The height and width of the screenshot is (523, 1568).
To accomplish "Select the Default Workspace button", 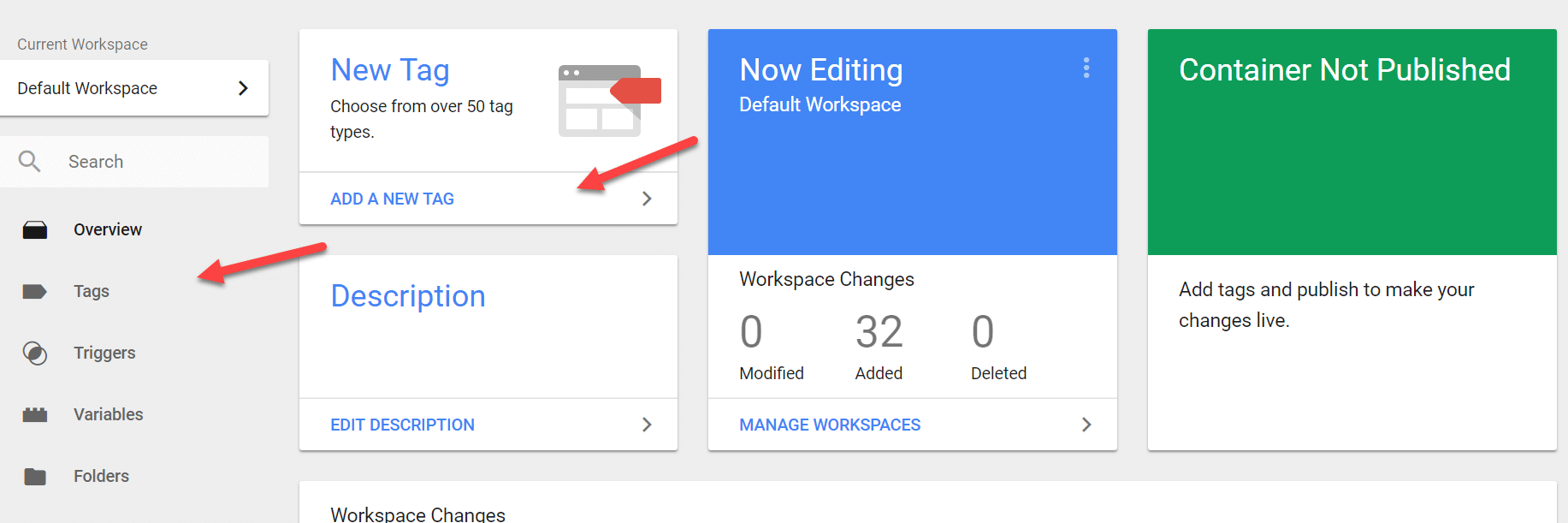I will tap(134, 88).
